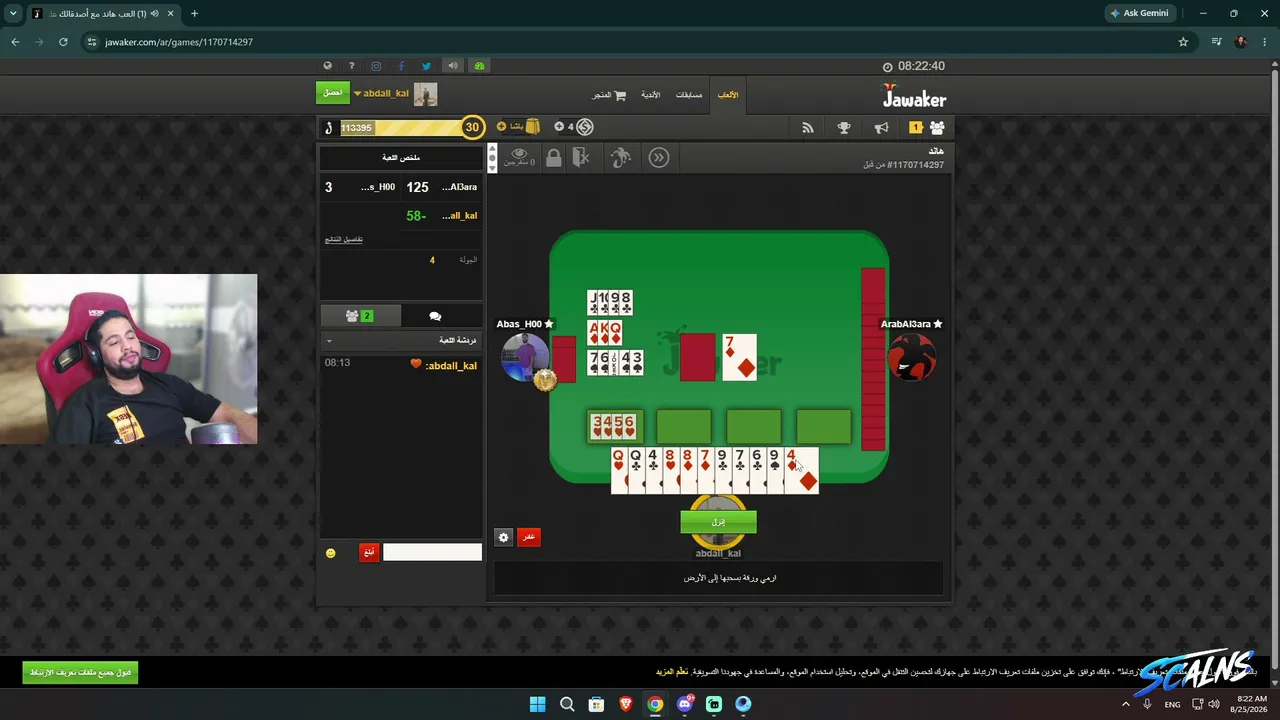Toggle the table lock icon
This screenshot has height=720, width=1280.
tap(553, 157)
